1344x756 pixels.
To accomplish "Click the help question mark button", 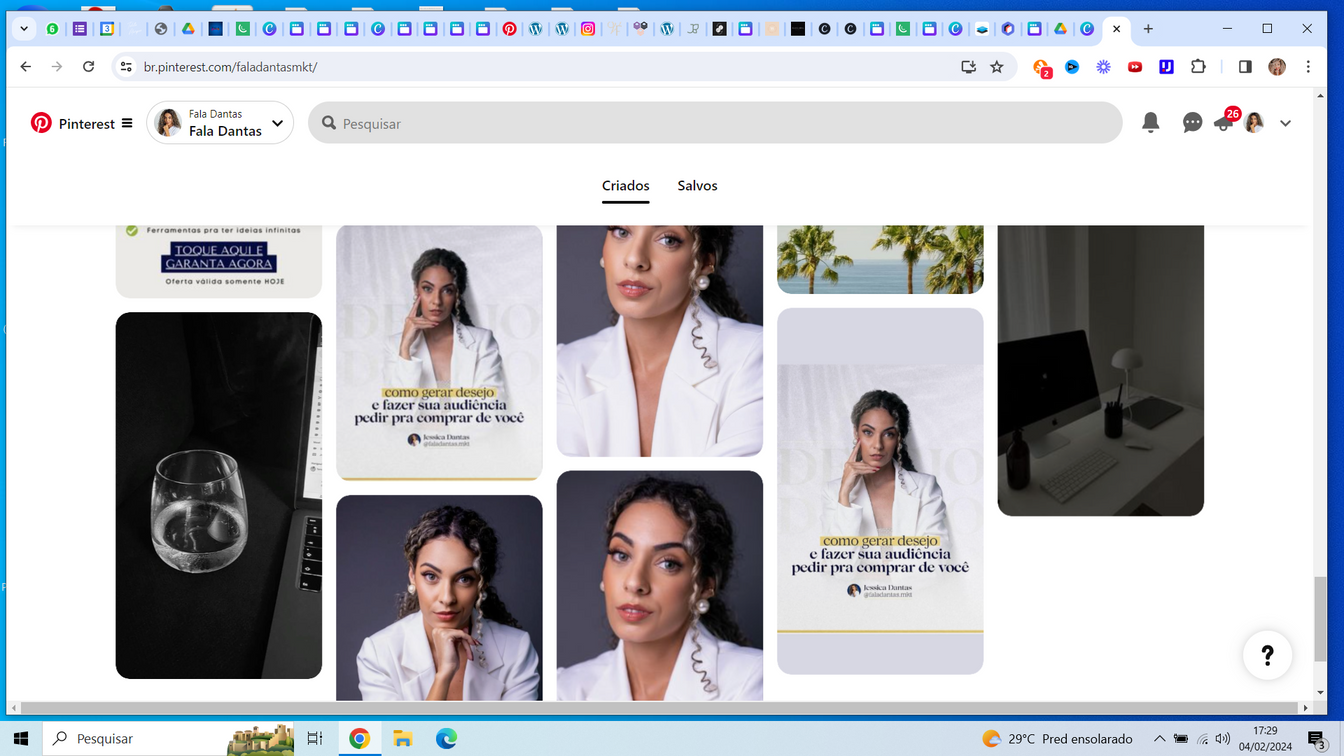I will coord(1267,655).
